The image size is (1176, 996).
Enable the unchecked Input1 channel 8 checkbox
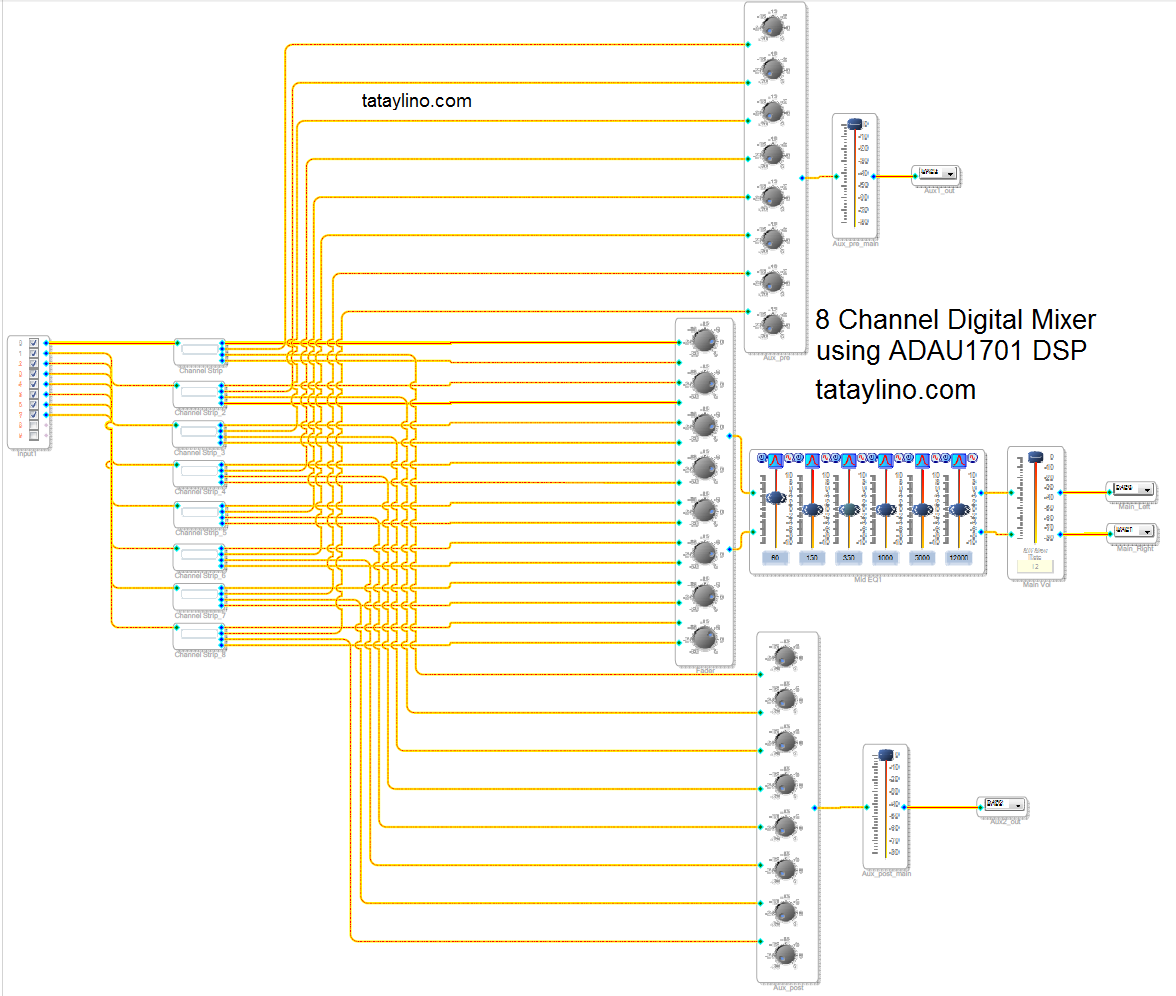(34, 425)
